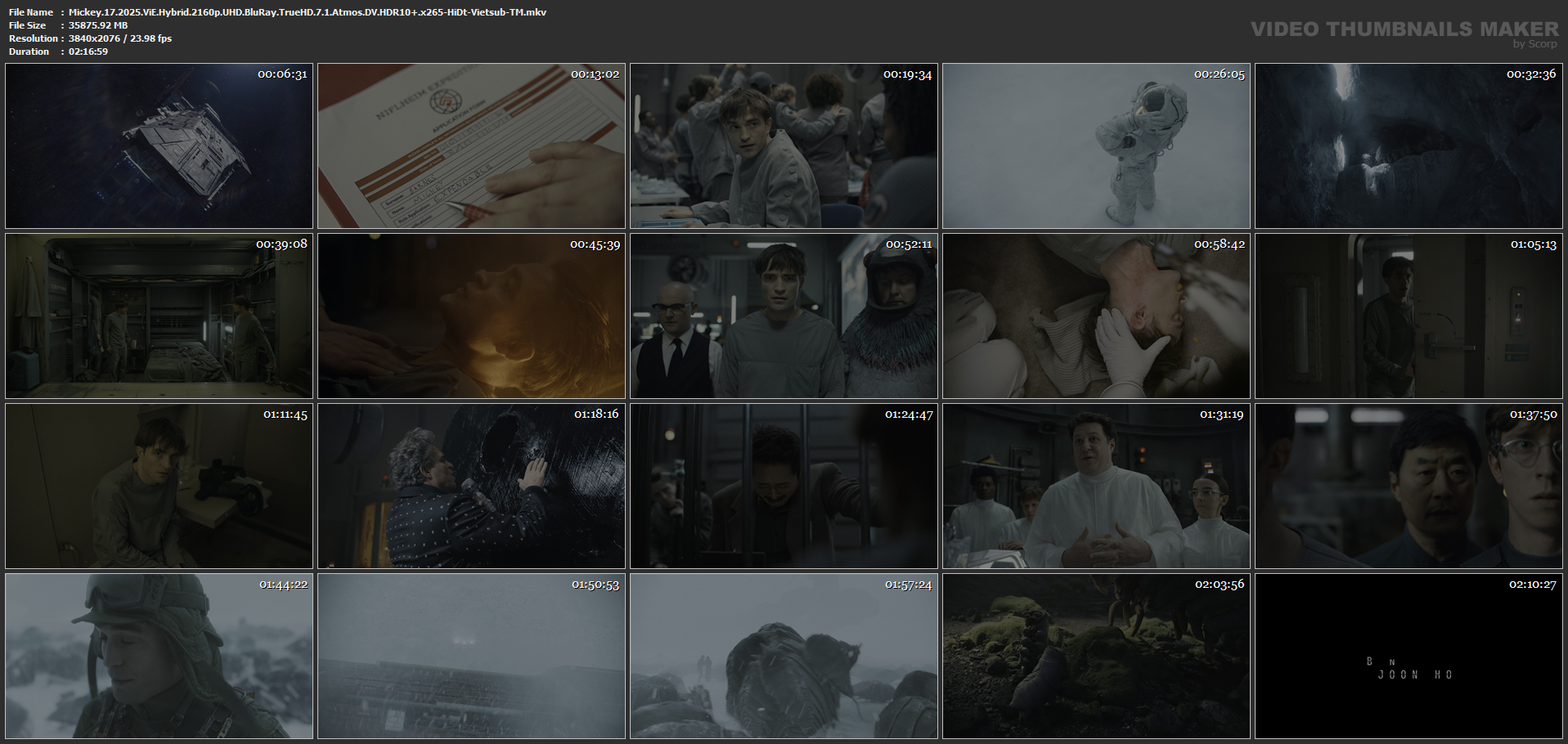The image size is (1568, 744).
Task: Open the man behind bars thumbnail at 01:24:47
Action: point(784,486)
